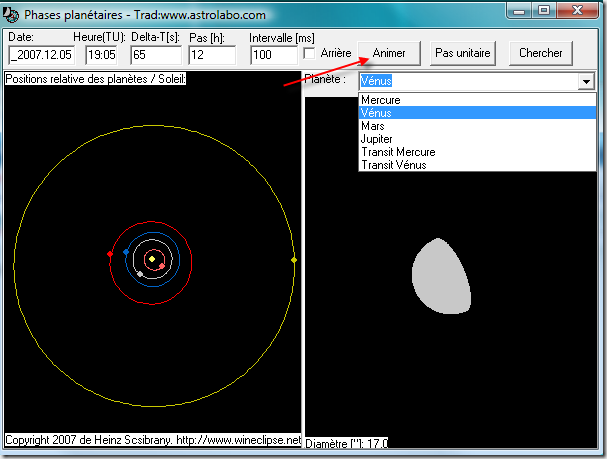Click the gray Venus phase image

click(x=440, y=277)
